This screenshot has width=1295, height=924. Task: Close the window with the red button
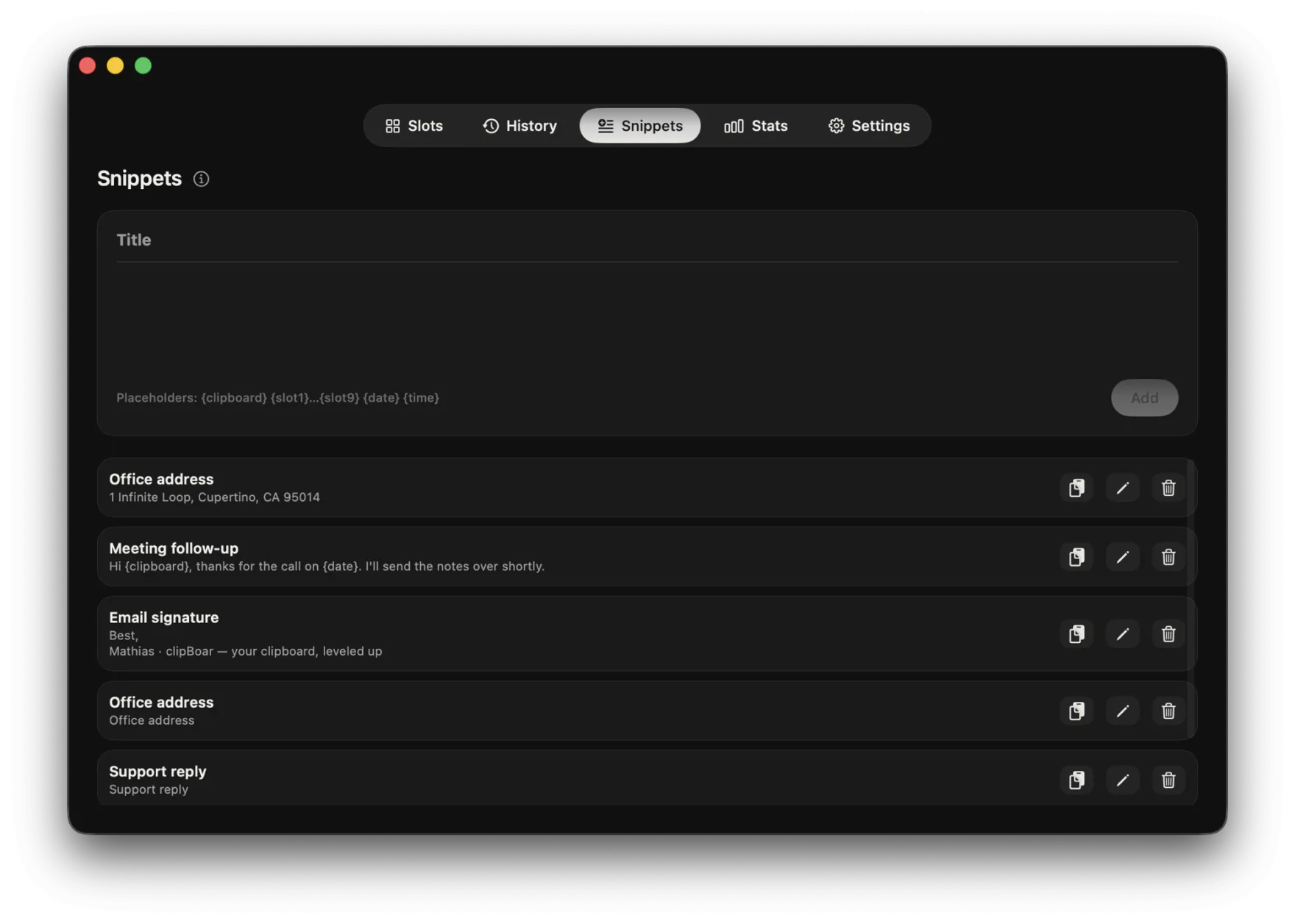click(88, 65)
